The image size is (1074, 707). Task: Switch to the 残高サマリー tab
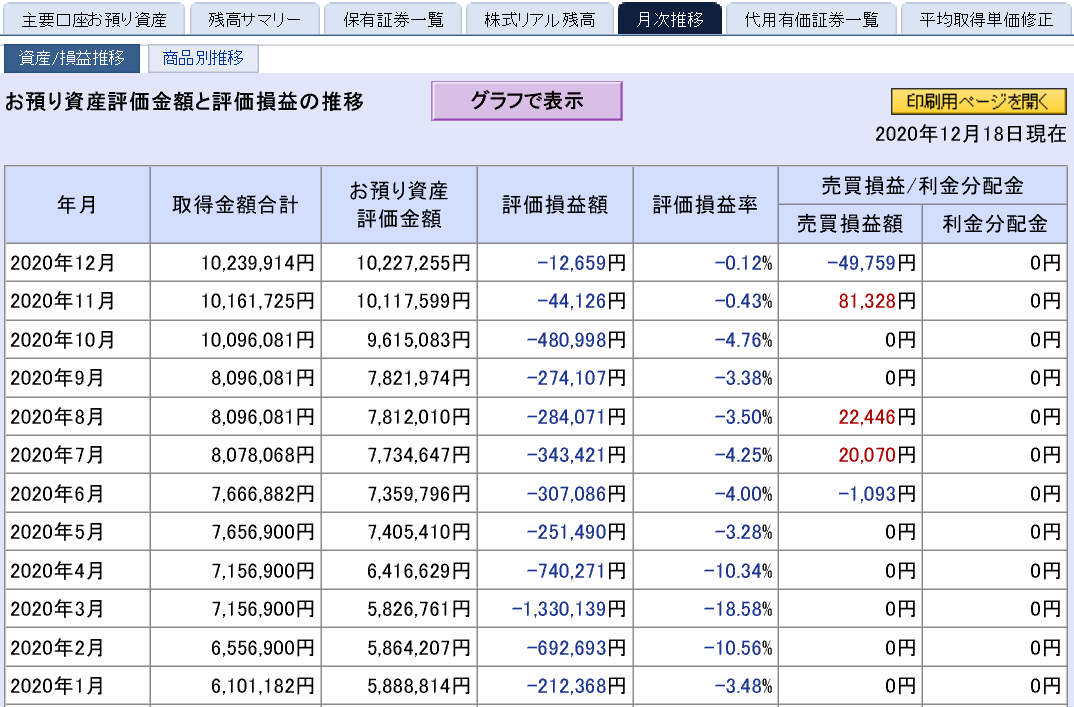pyautogui.click(x=254, y=19)
